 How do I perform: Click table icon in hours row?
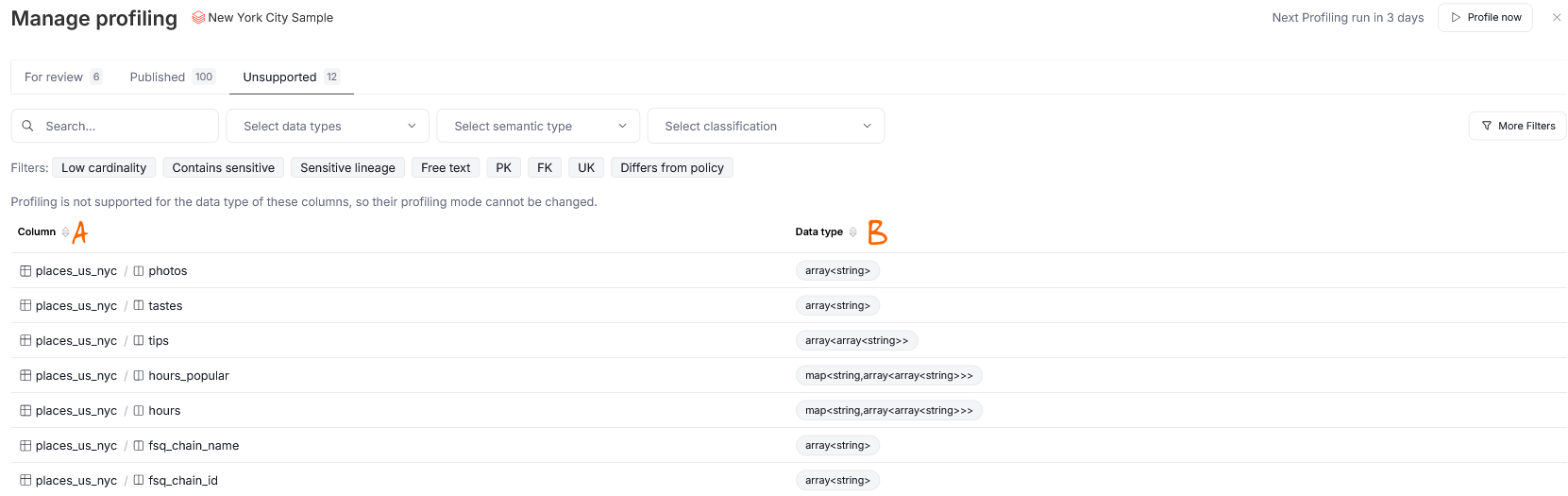point(25,411)
